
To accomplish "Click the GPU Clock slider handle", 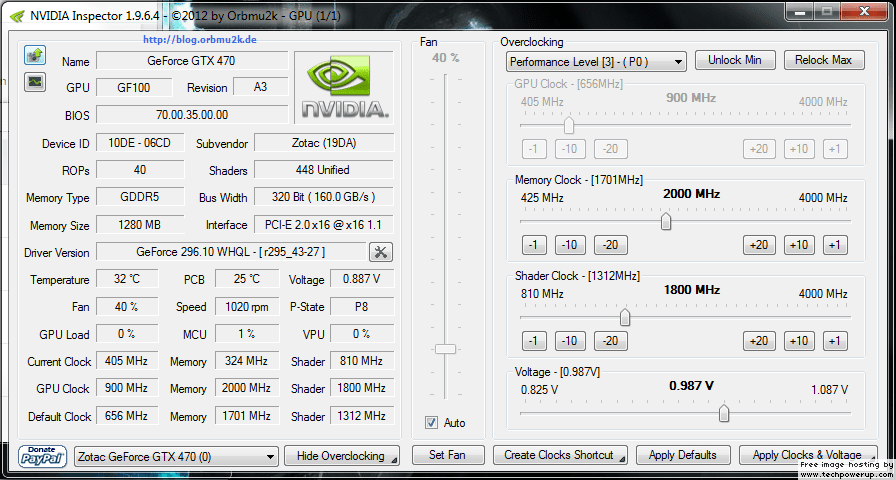I will 569,125.
